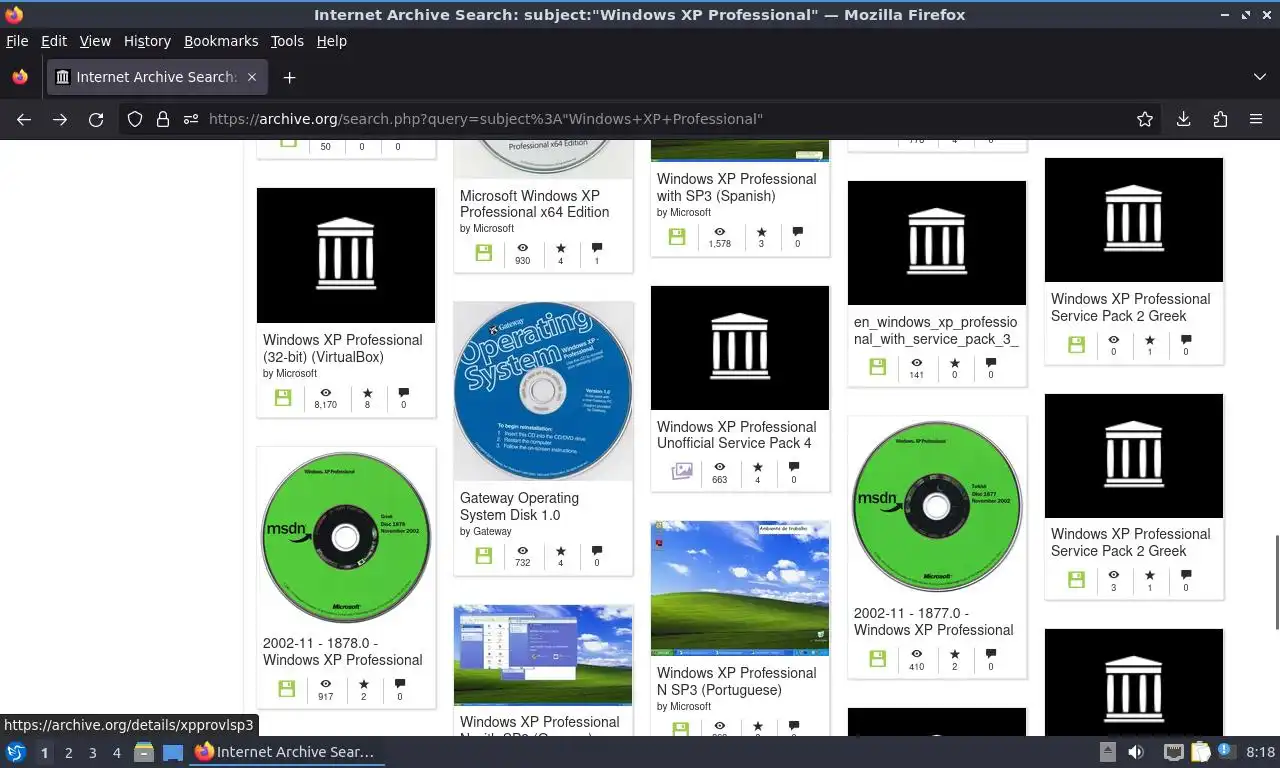Switch to workspace 2 in taskbar

point(68,753)
